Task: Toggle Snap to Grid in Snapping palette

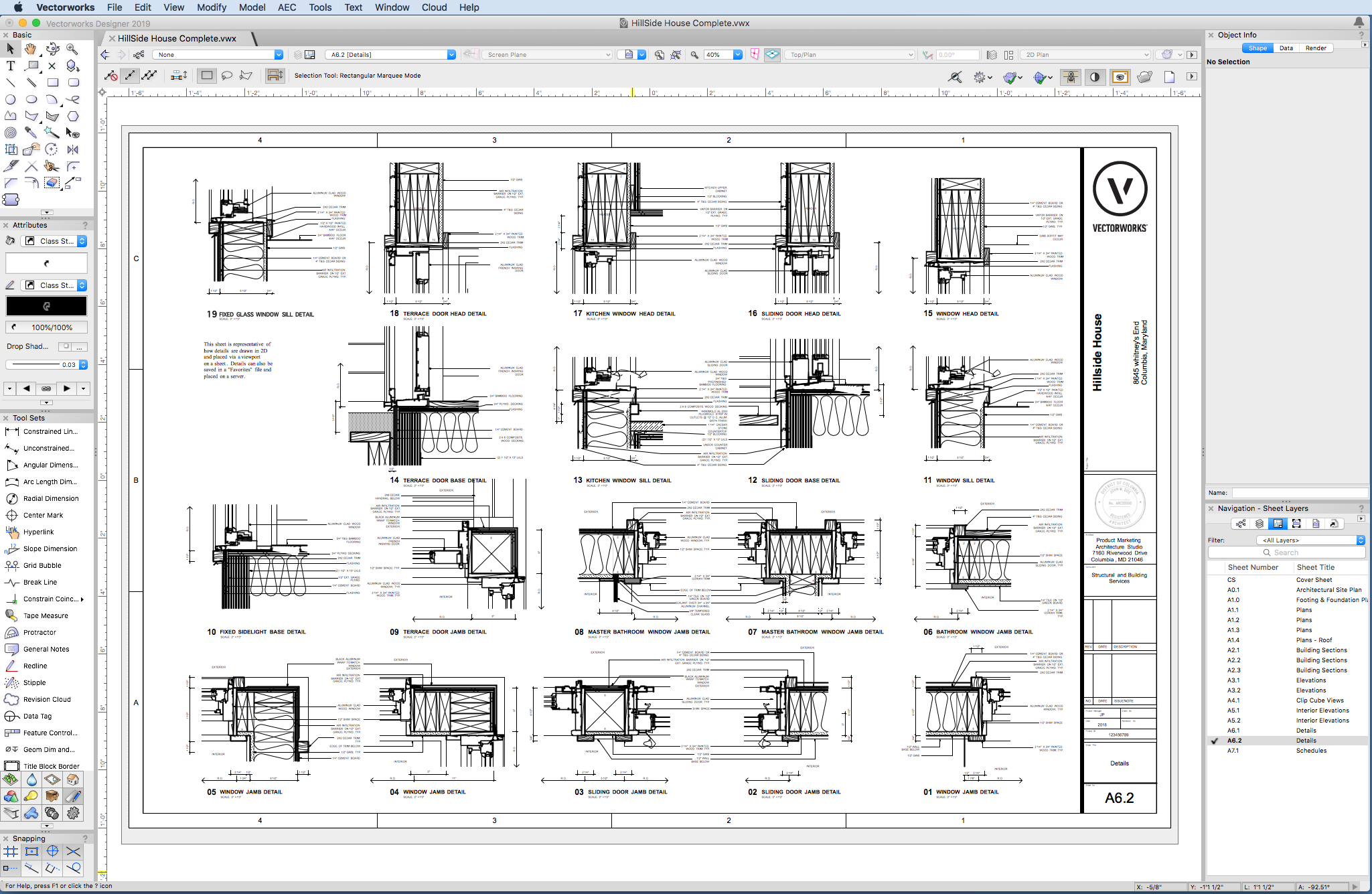Action: point(11,852)
